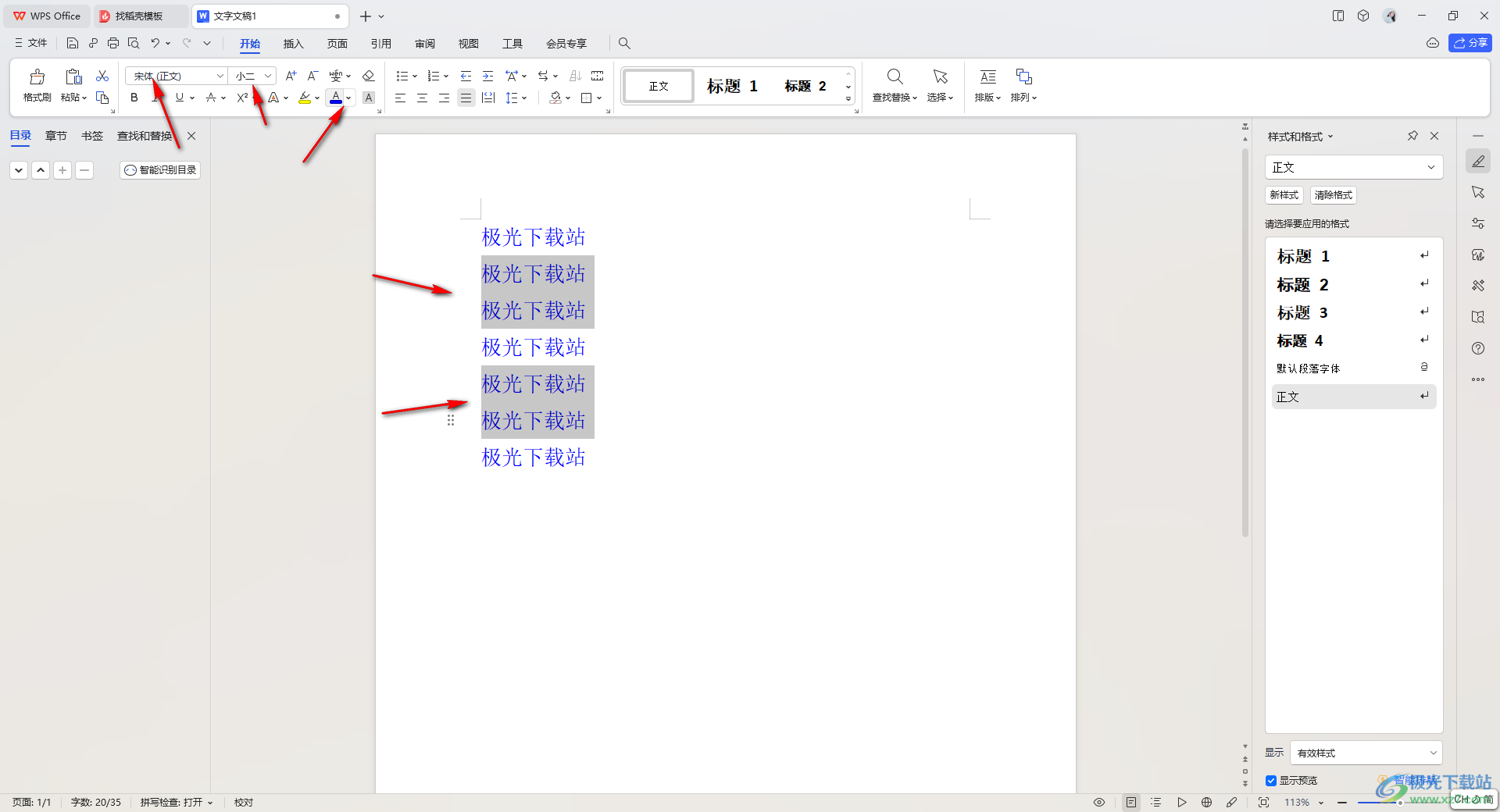
Task: Open the File menu button
Action: [31, 43]
